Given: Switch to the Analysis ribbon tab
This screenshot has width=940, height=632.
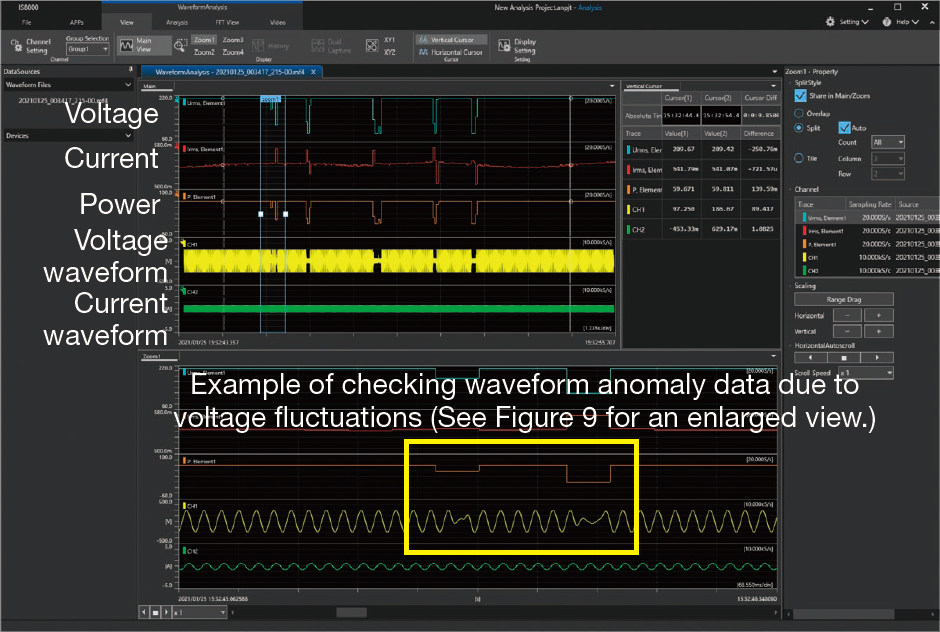Looking at the screenshot, I should tap(176, 21).
